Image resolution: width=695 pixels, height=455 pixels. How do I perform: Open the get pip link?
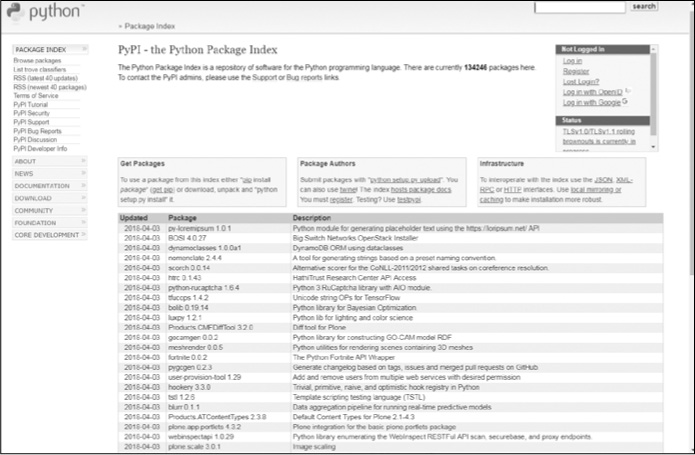pos(163,190)
